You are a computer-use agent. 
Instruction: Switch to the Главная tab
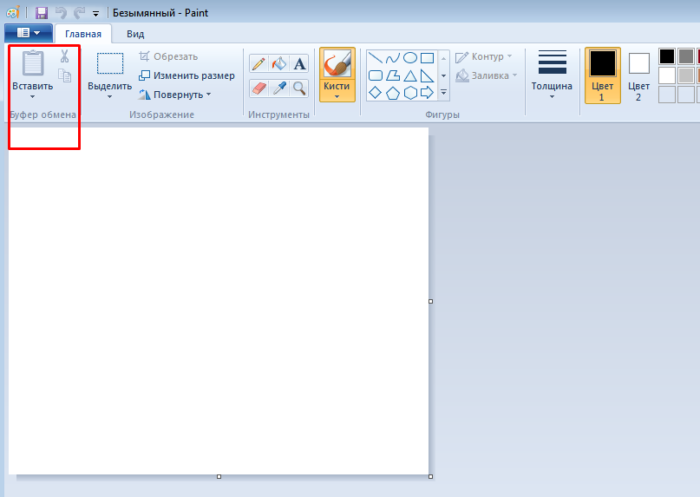pos(83,34)
